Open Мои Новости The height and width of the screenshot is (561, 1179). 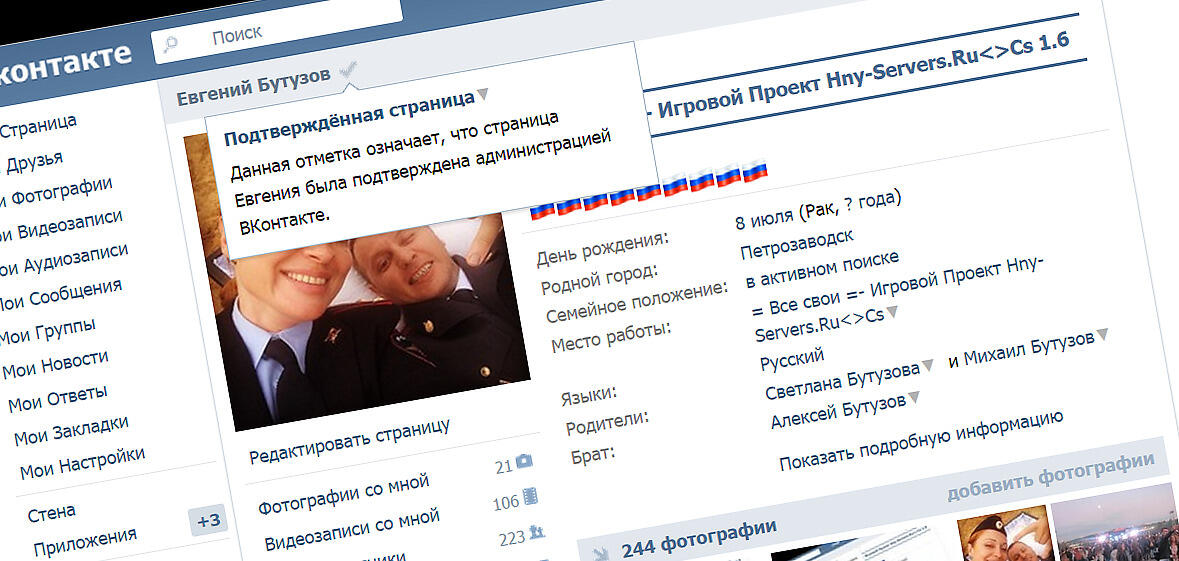[56, 365]
